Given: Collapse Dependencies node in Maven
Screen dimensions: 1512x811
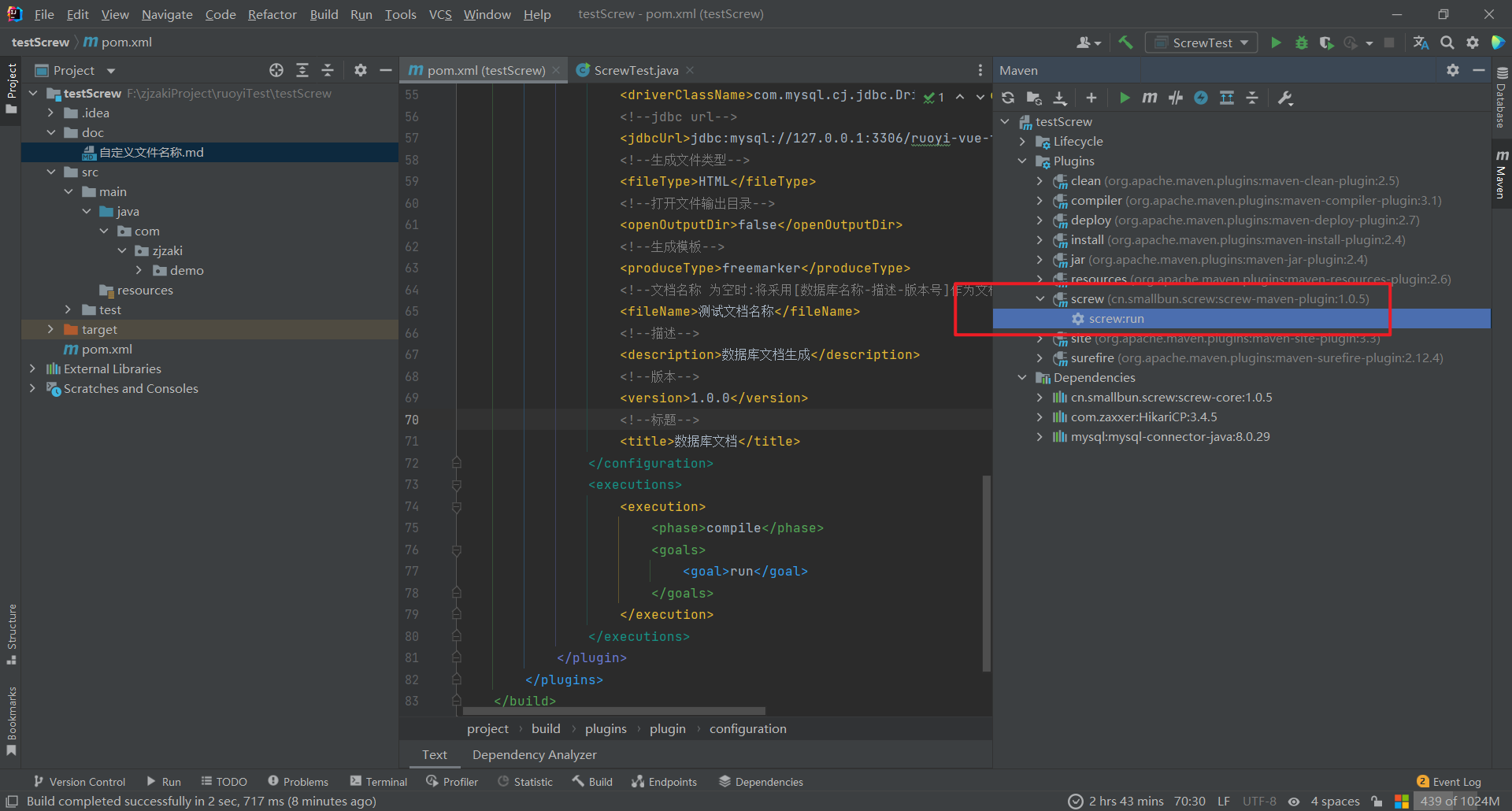Looking at the screenshot, I should (1022, 377).
